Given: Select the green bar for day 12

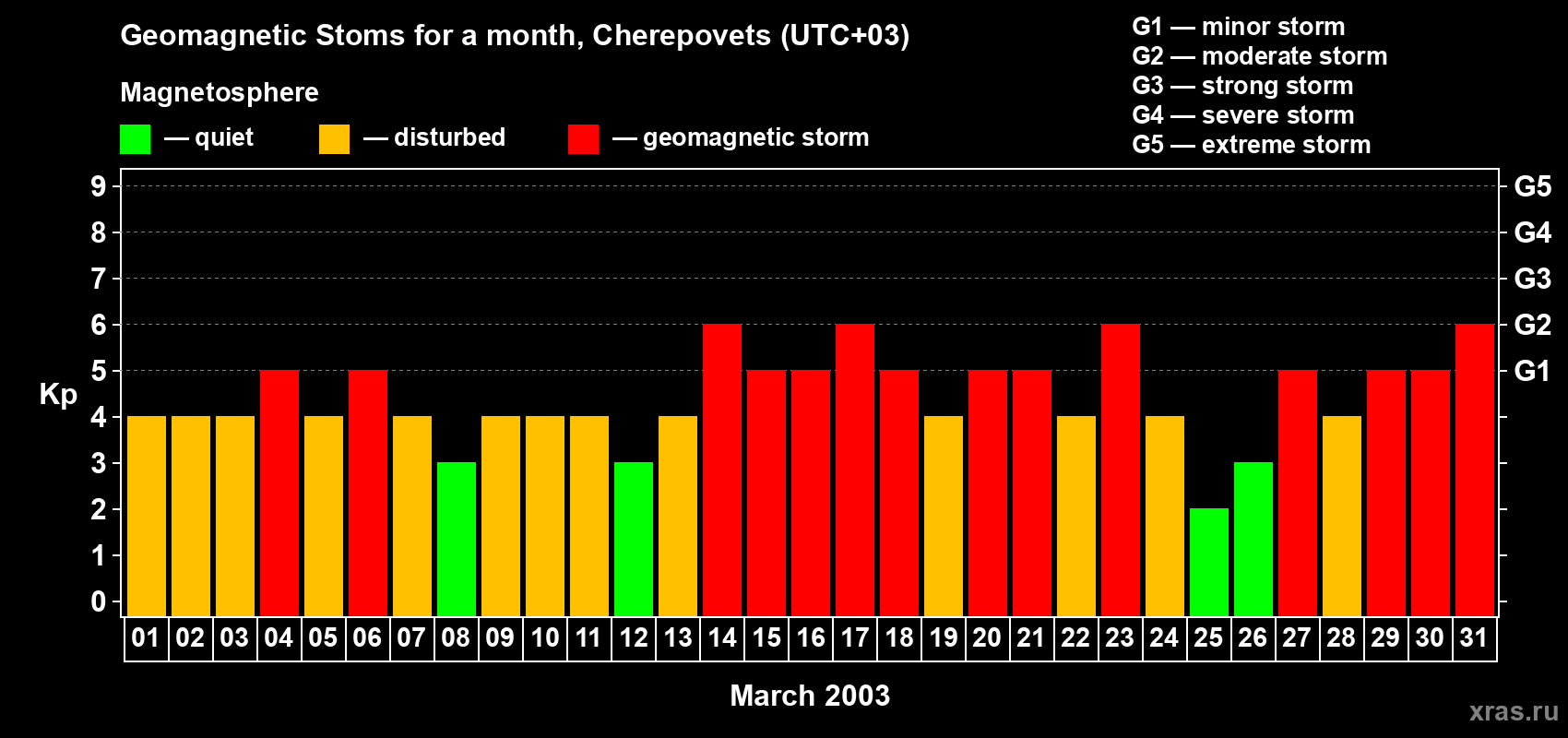Looking at the screenshot, I should pyautogui.click(x=634, y=539).
